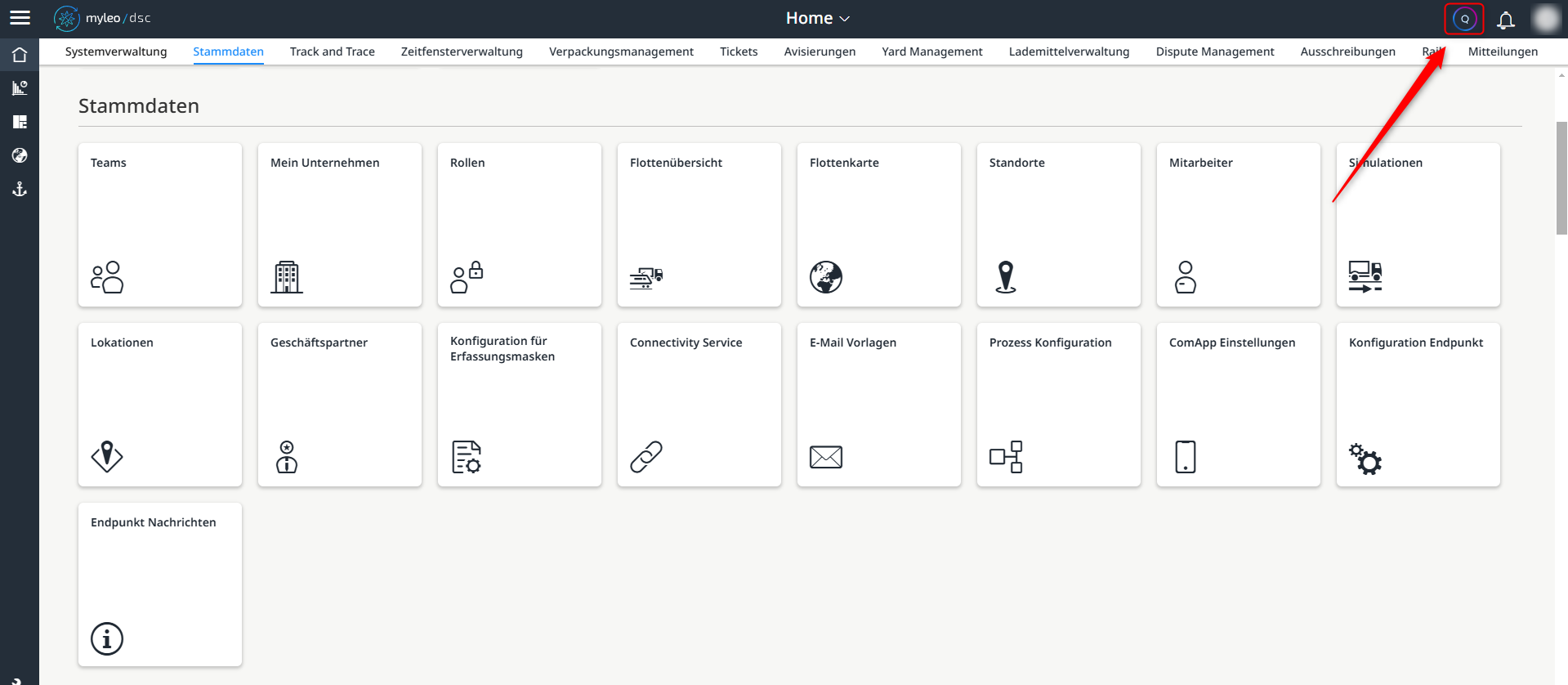This screenshot has height=685, width=1568.
Task: Open the Lademittelverwaltung tab
Action: [x=1069, y=51]
